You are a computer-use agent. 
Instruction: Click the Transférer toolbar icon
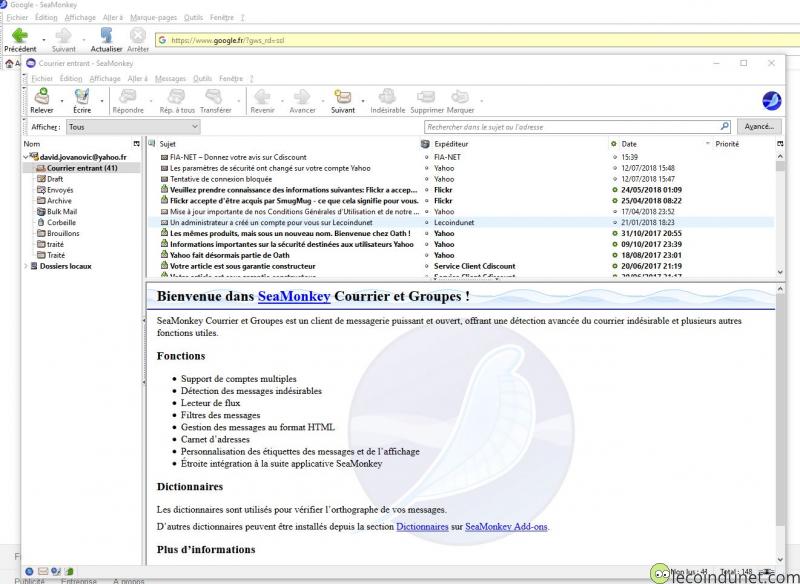214,96
